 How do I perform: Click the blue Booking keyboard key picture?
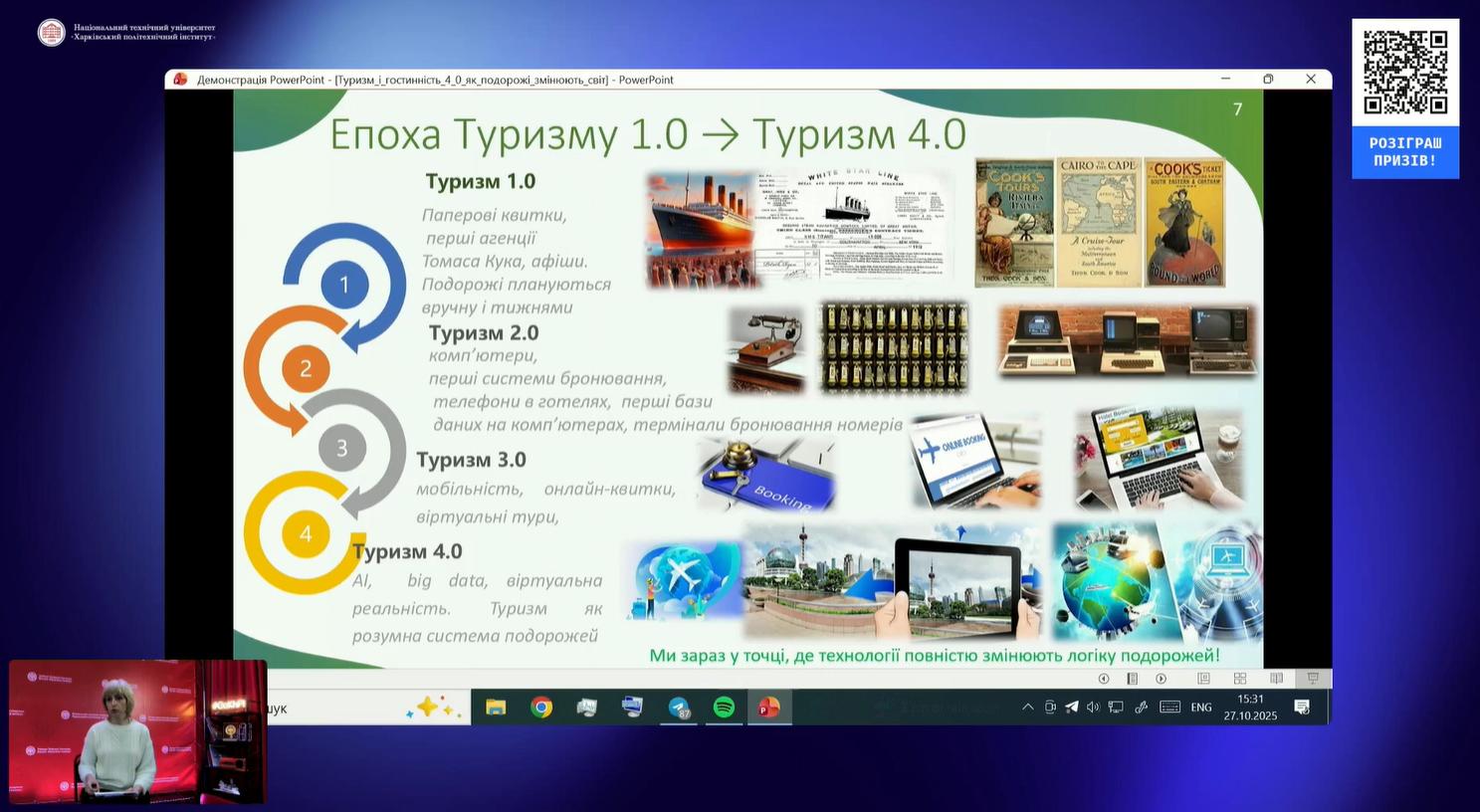tap(766, 476)
